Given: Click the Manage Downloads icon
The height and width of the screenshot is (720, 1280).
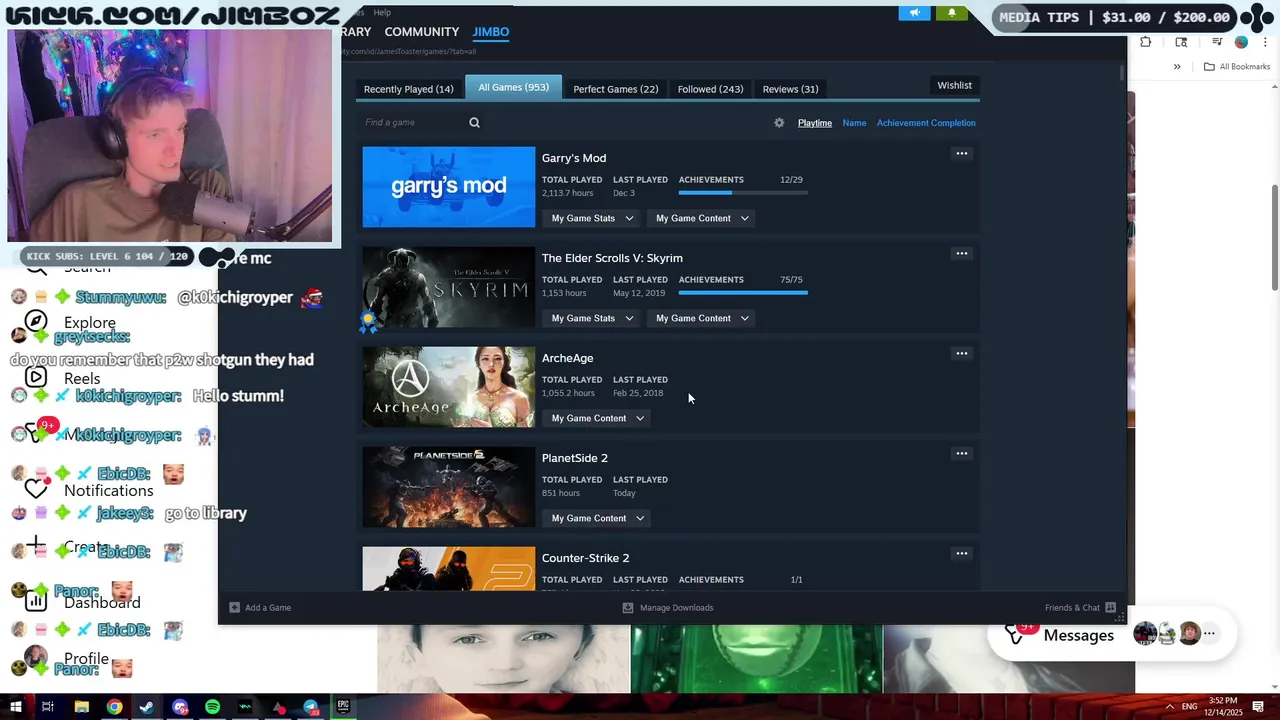Looking at the screenshot, I should pos(628,607).
